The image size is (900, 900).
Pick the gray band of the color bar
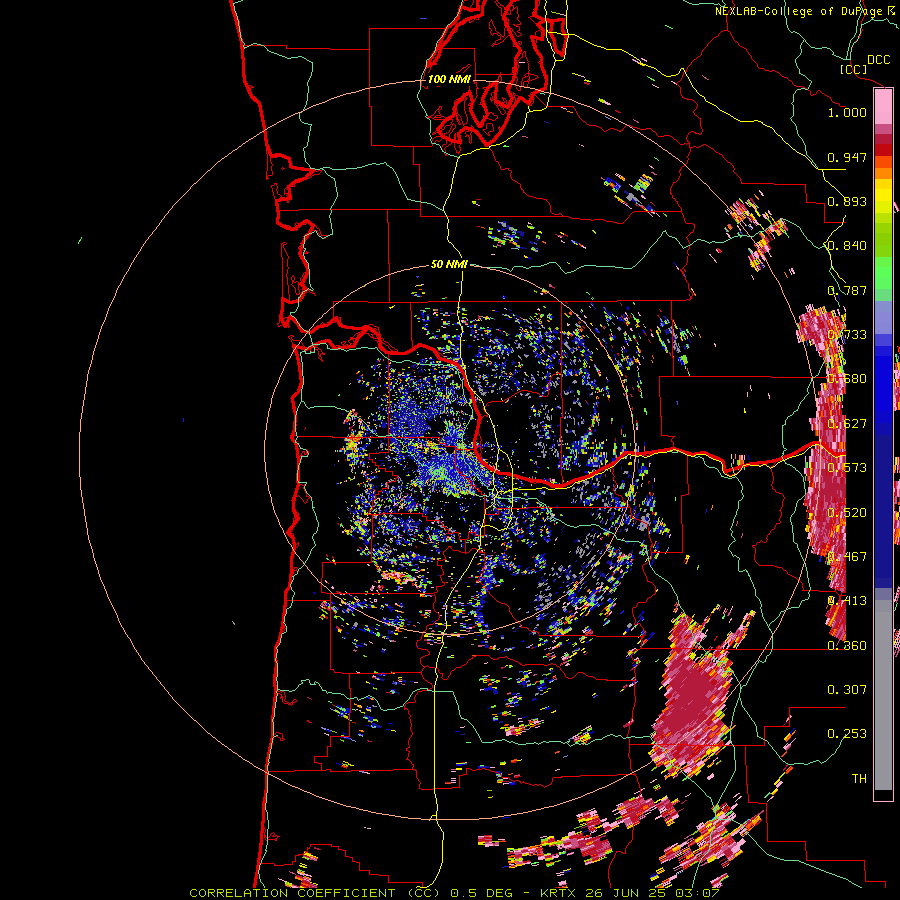coord(883,695)
